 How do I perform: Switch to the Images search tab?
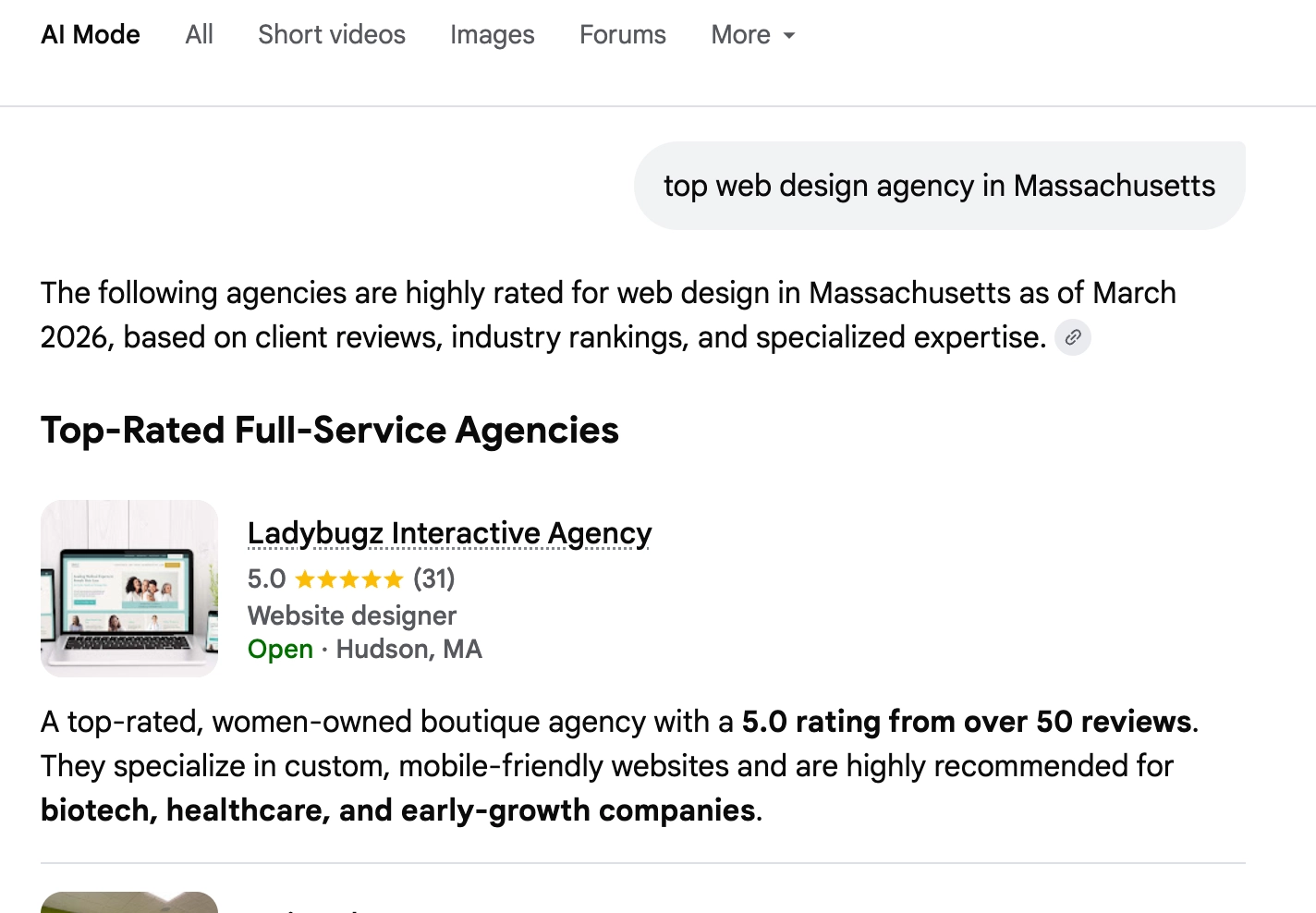(492, 34)
